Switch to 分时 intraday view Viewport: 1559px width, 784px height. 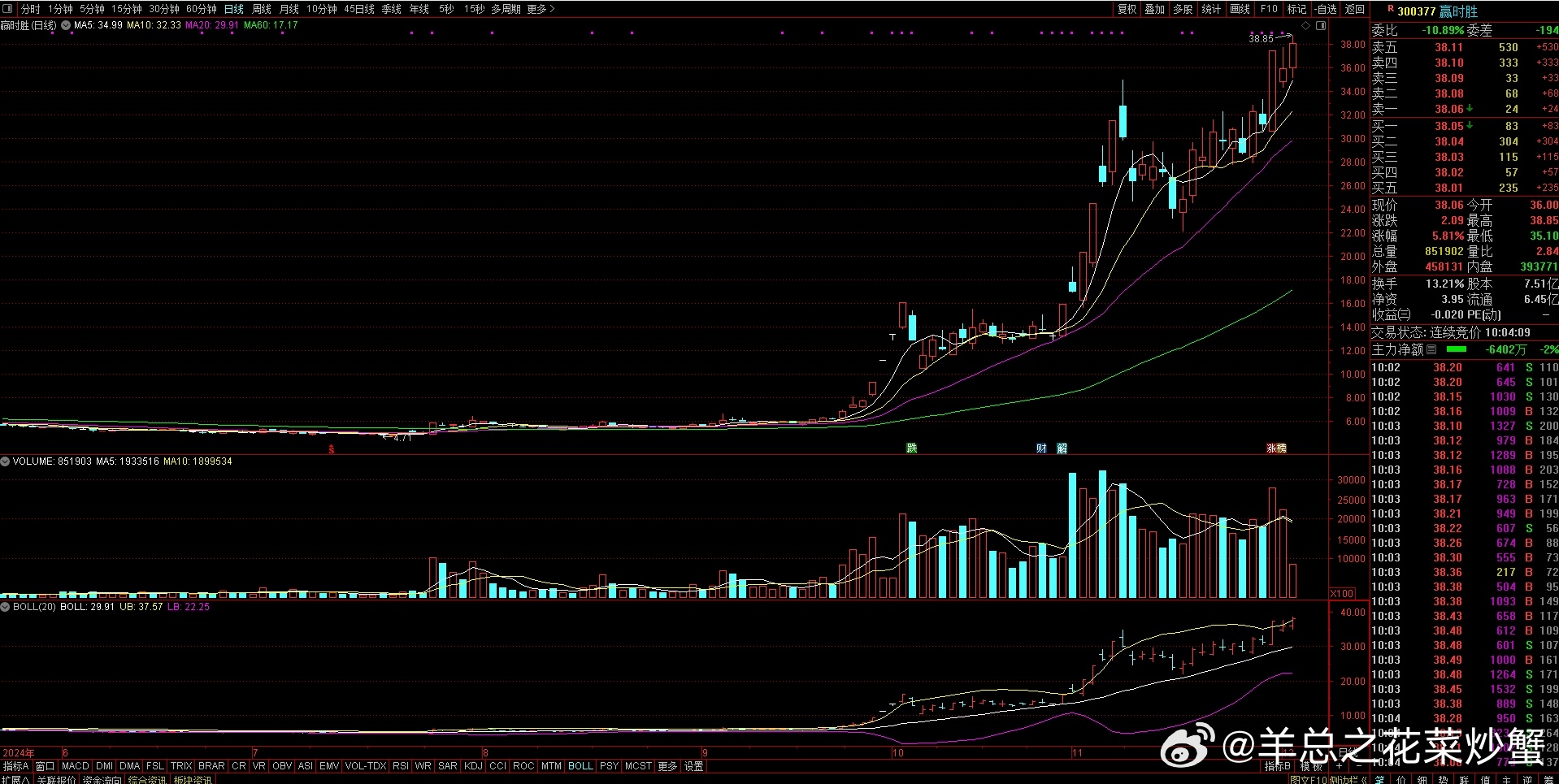(x=30, y=9)
